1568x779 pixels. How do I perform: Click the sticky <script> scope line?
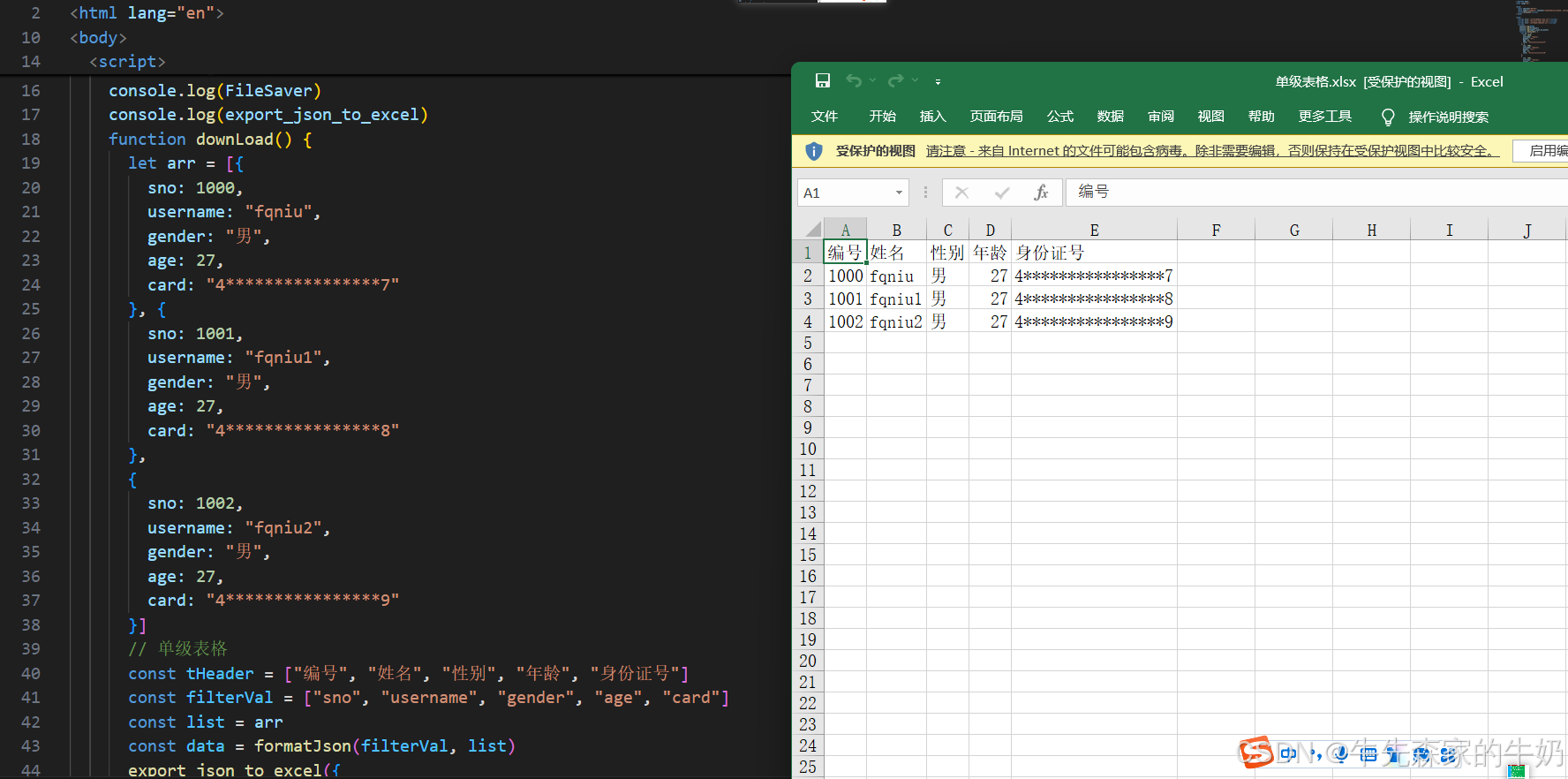point(127,61)
